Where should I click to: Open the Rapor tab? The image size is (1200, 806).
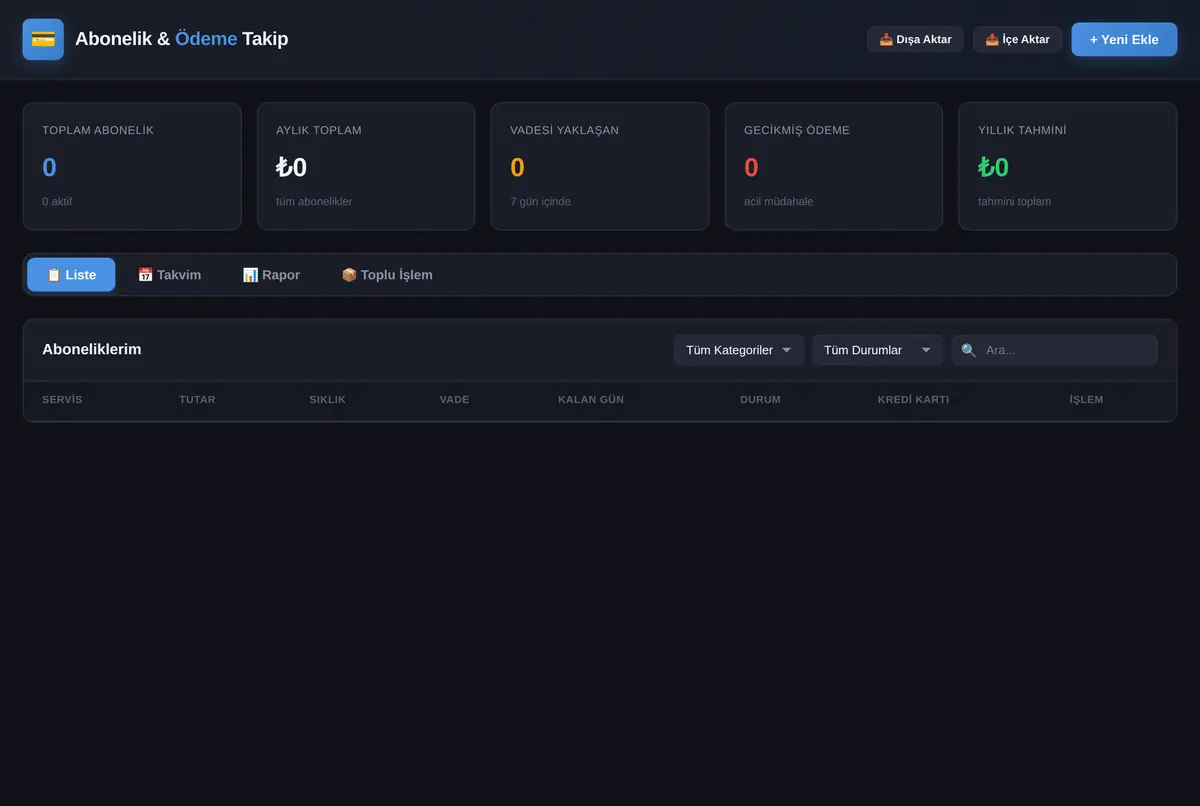coord(271,275)
